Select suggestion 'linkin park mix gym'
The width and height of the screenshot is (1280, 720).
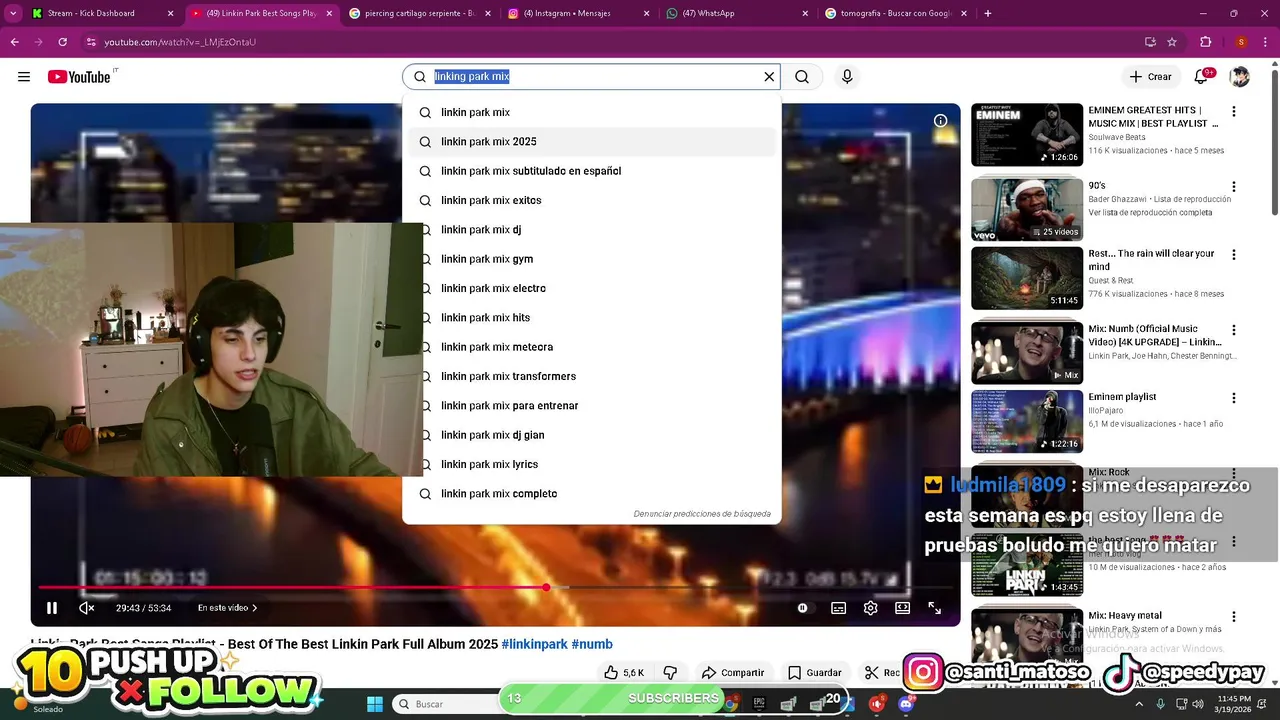tap(592, 259)
